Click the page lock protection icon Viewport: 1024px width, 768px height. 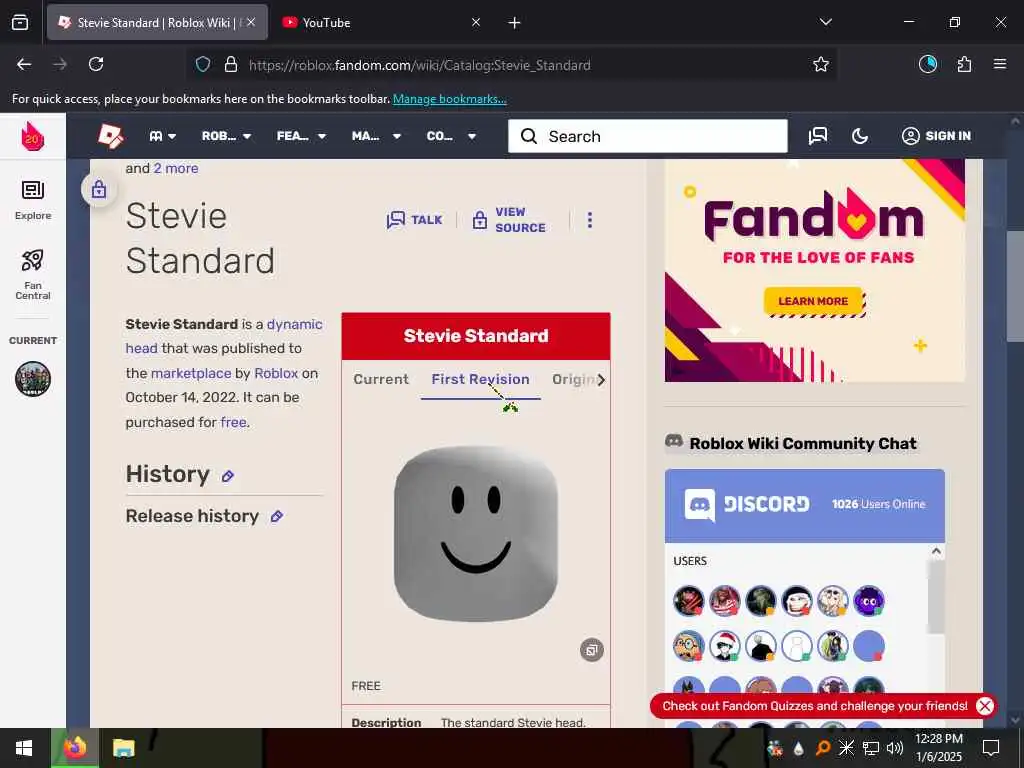point(99,189)
